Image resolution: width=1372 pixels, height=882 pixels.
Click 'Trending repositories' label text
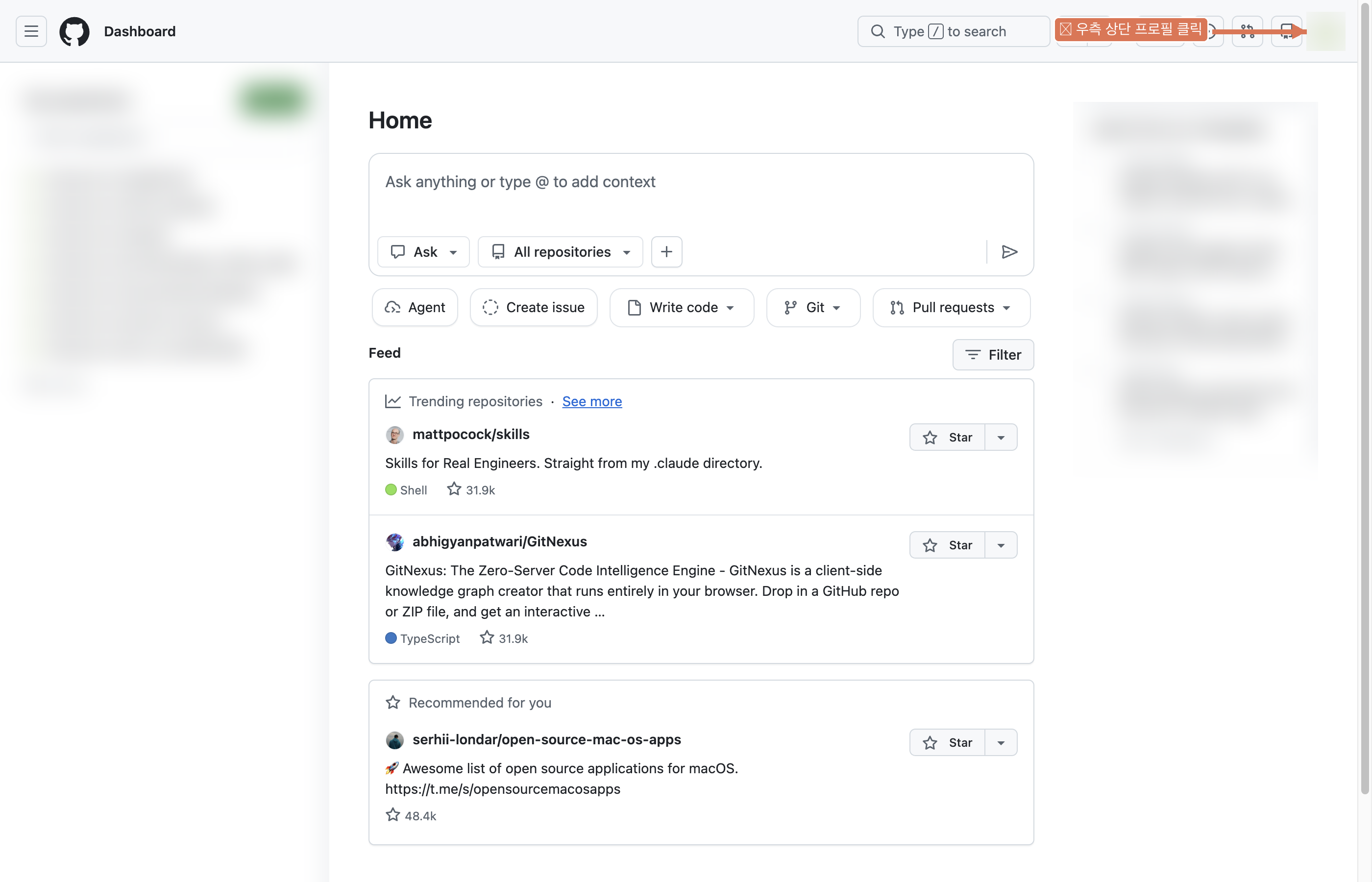coord(476,401)
